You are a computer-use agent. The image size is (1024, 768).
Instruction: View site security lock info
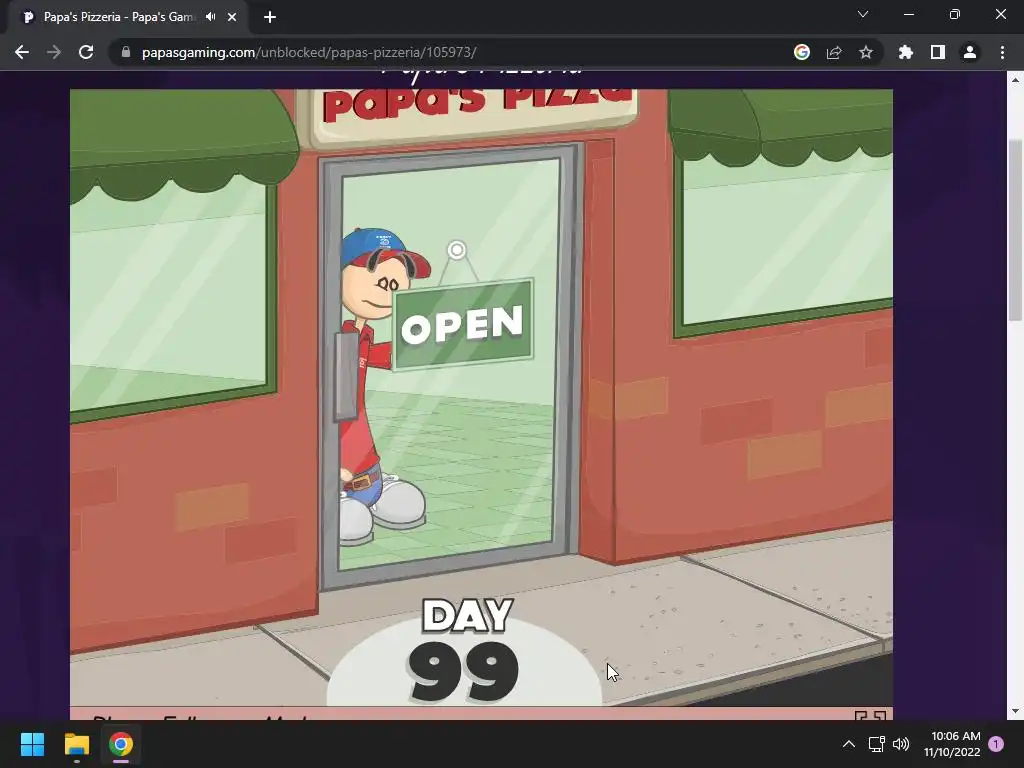pos(126,52)
